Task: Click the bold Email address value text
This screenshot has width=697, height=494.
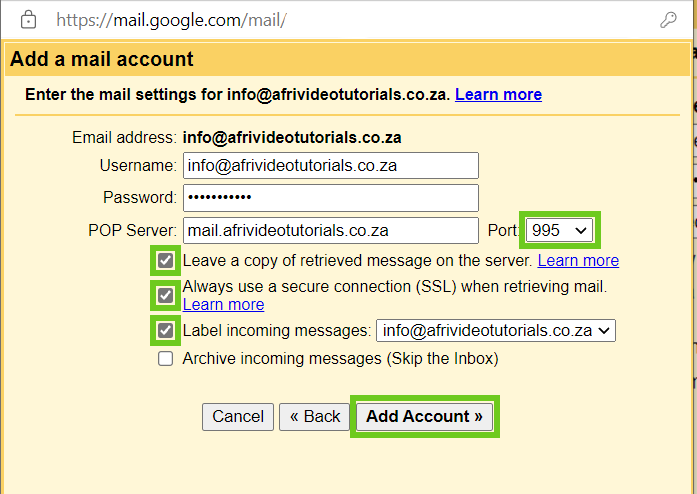Action: coord(292,137)
